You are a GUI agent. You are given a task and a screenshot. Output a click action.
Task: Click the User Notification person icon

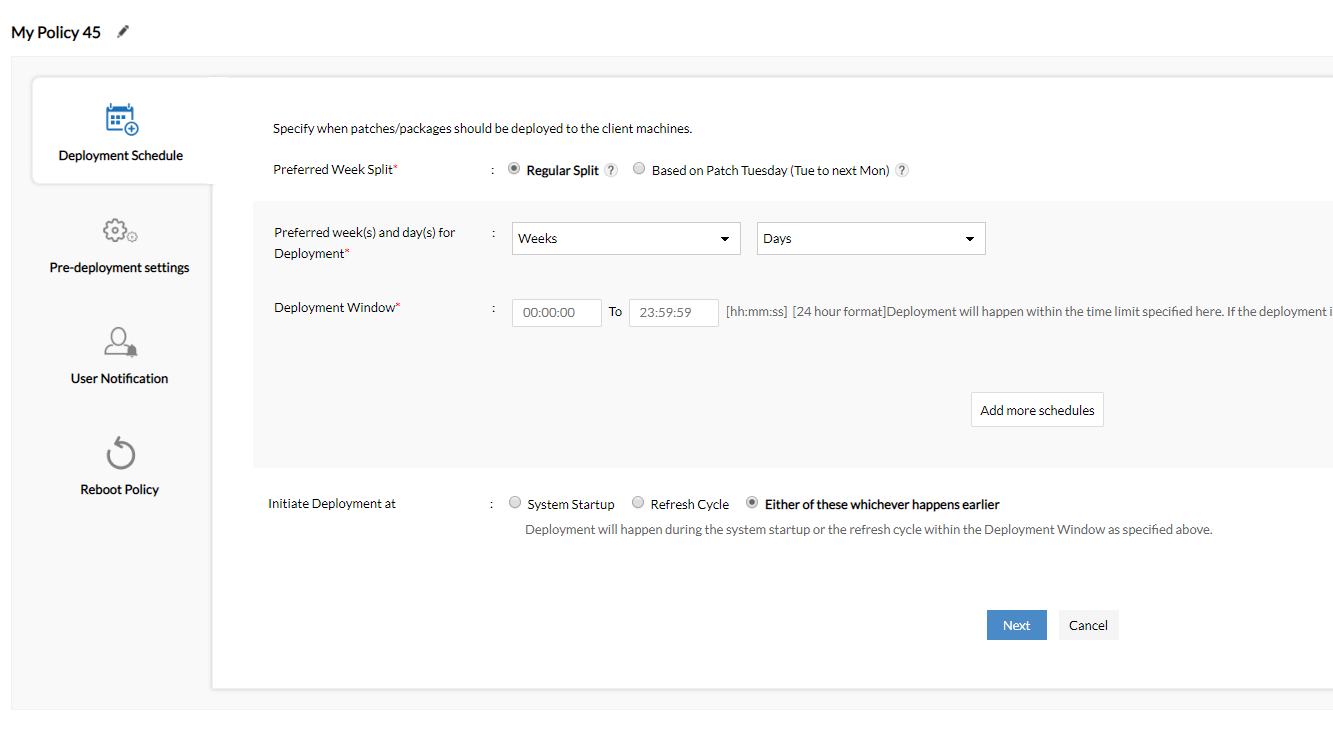click(120, 342)
